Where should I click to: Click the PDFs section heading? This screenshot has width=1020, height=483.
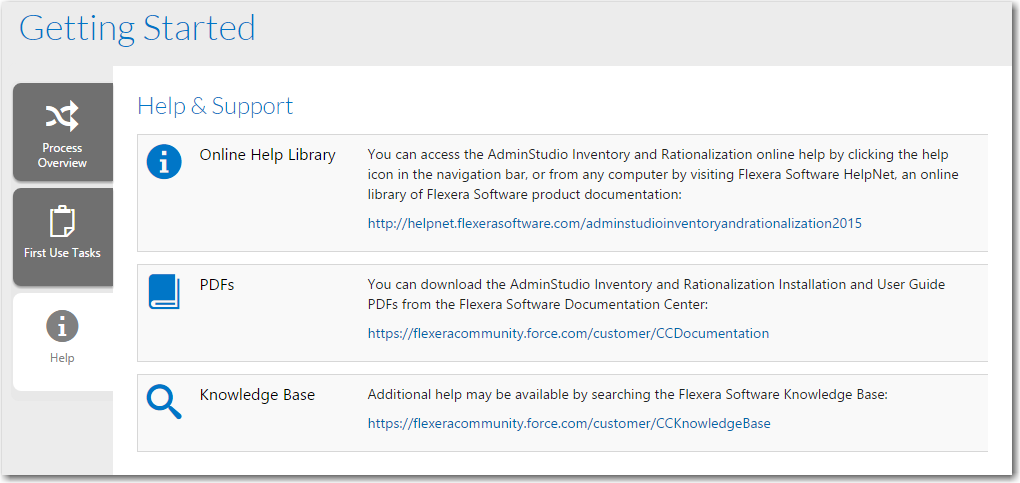[217, 284]
